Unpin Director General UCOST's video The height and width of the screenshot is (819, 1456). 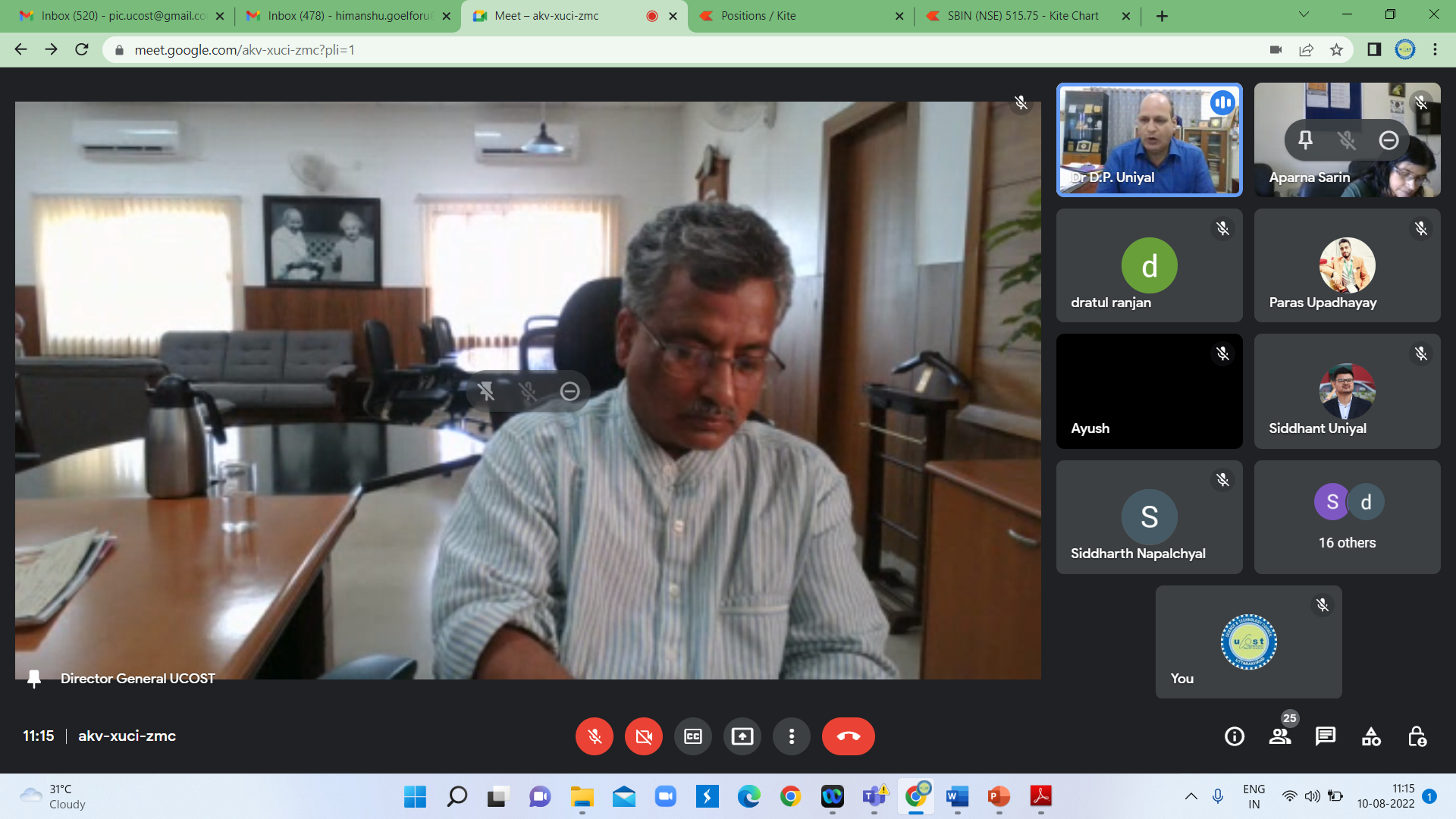[486, 391]
